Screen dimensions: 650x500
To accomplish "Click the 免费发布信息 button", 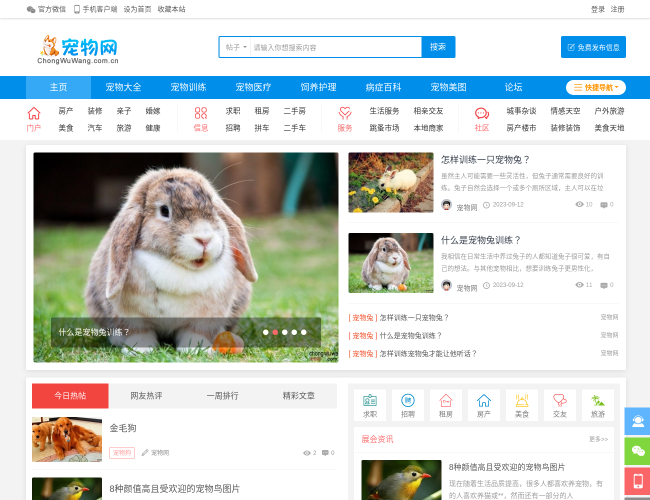I will pos(593,47).
